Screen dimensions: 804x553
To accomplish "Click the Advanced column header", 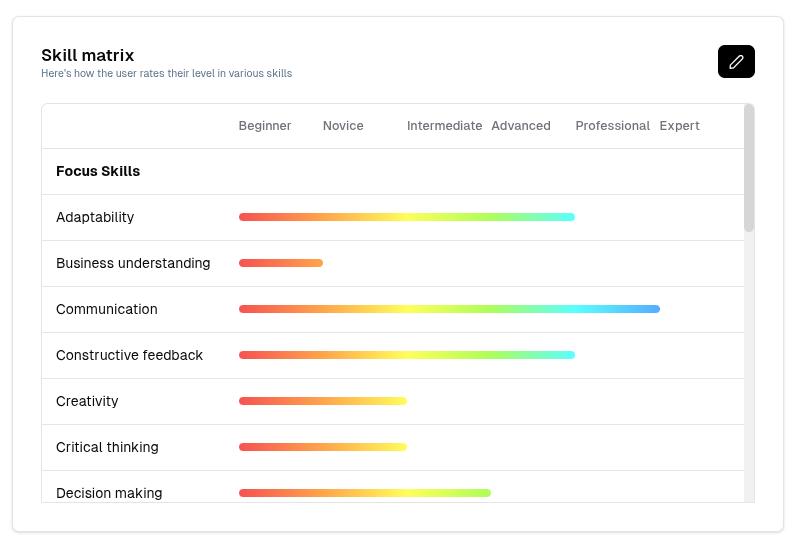I will click(x=521, y=126).
